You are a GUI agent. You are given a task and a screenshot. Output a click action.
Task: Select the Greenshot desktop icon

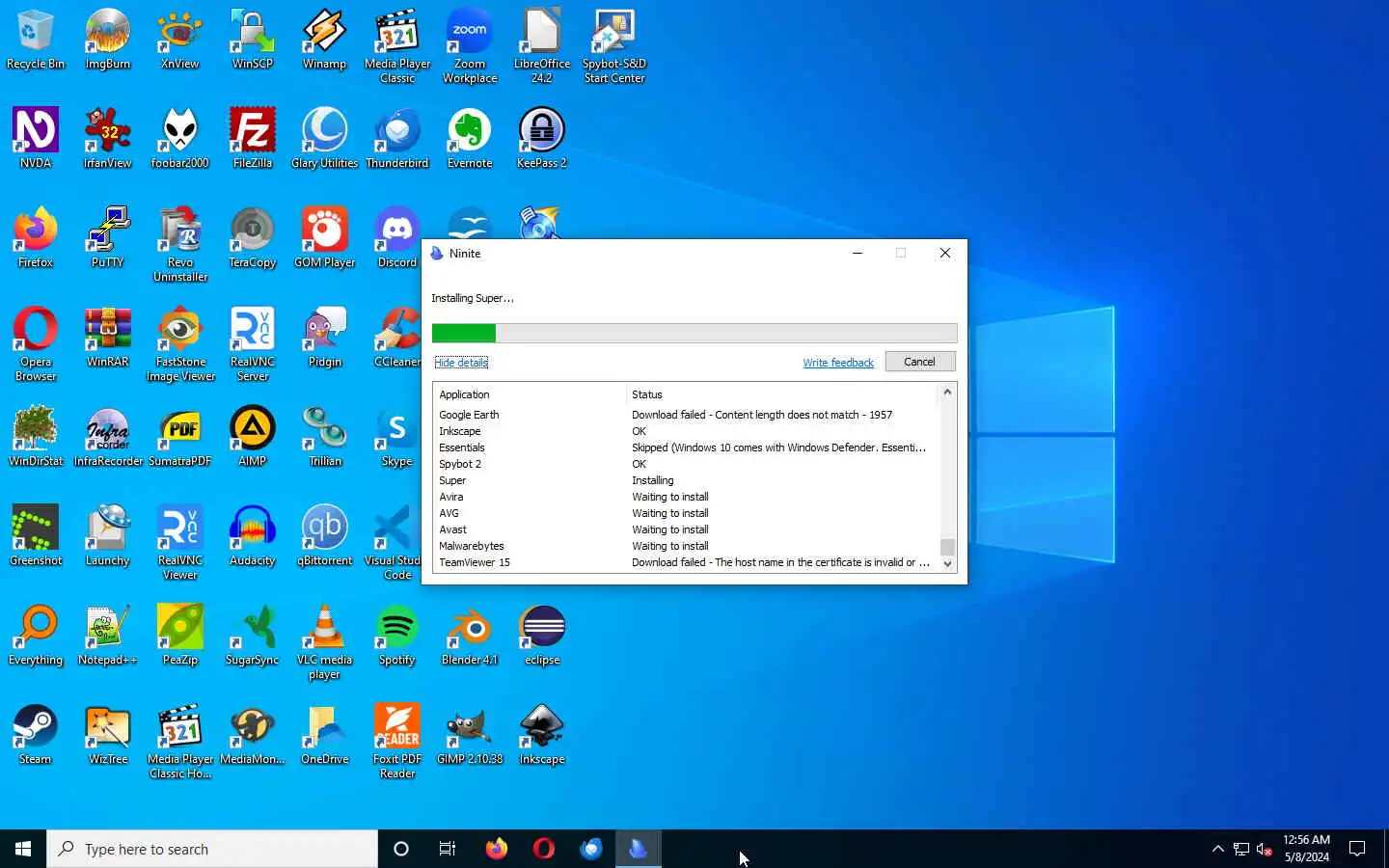(x=36, y=536)
